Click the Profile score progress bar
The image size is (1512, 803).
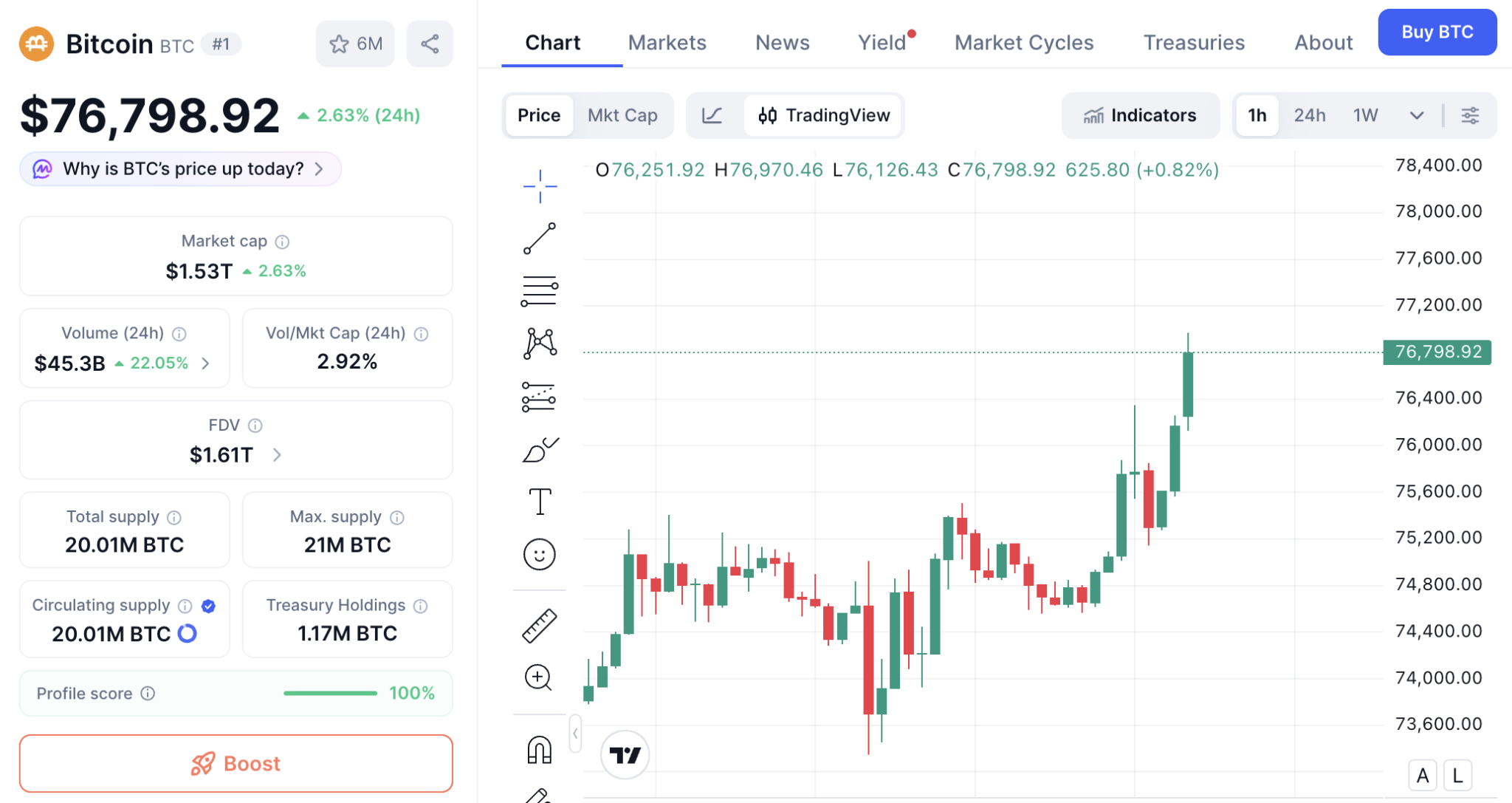click(330, 694)
